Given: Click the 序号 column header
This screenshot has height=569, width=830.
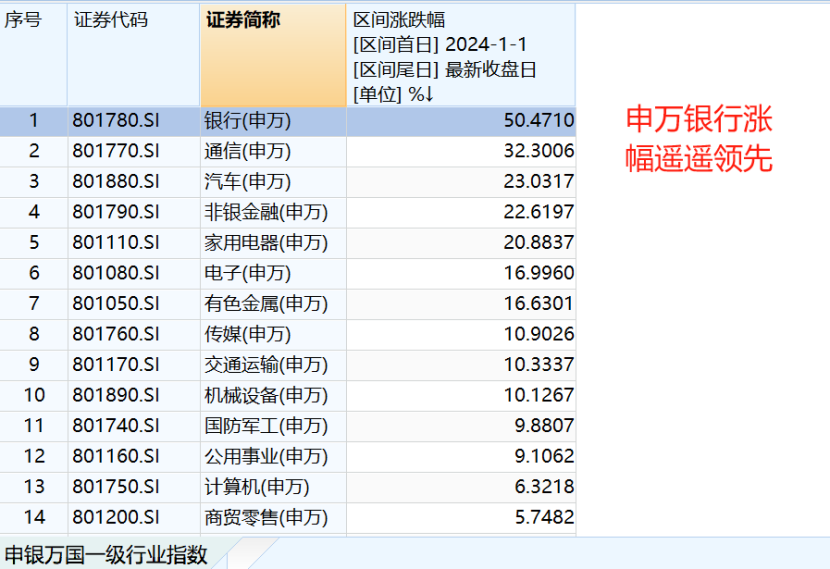Looking at the screenshot, I should tap(33, 56).
